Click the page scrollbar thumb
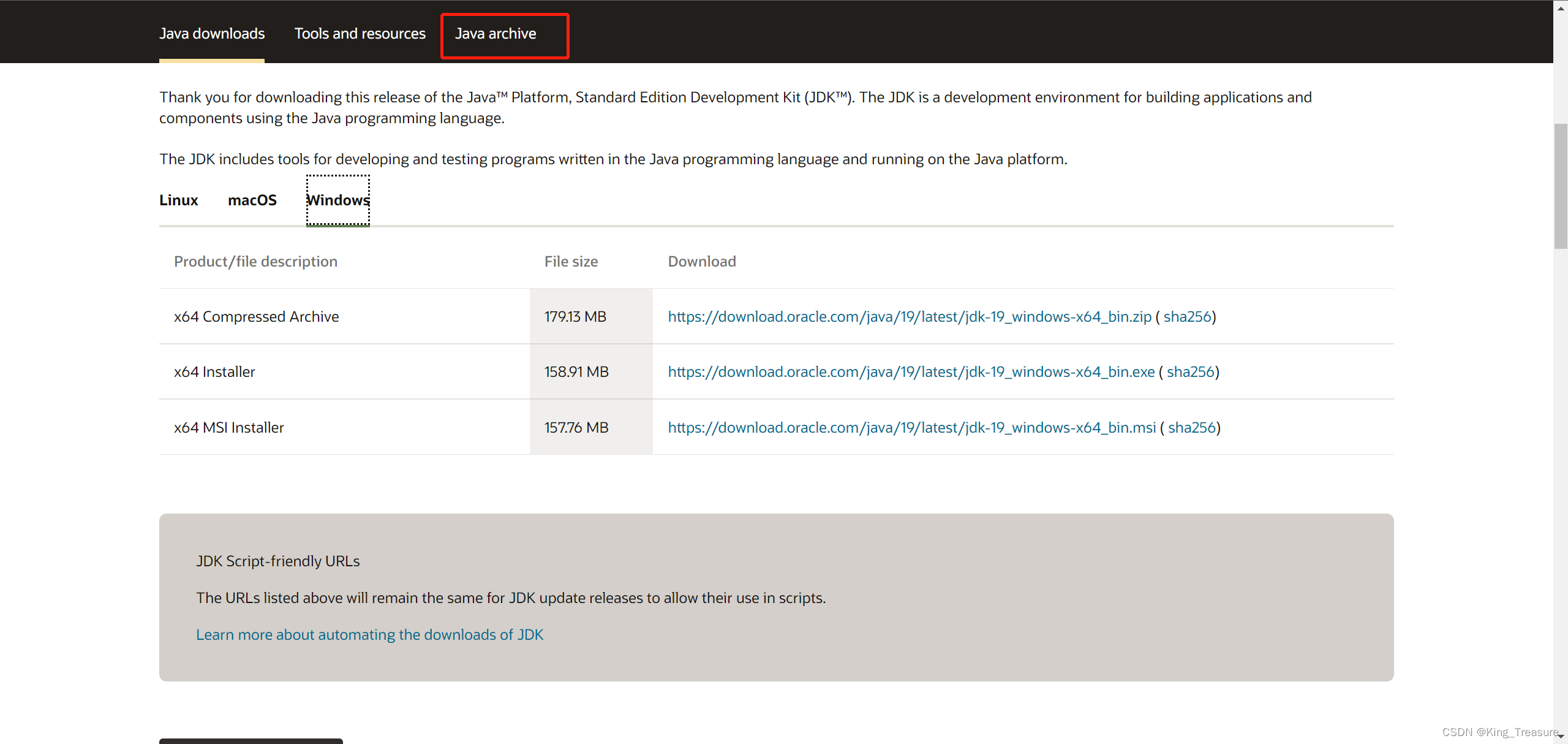This screenshot has width=1568, height=744. (1561, 186)
